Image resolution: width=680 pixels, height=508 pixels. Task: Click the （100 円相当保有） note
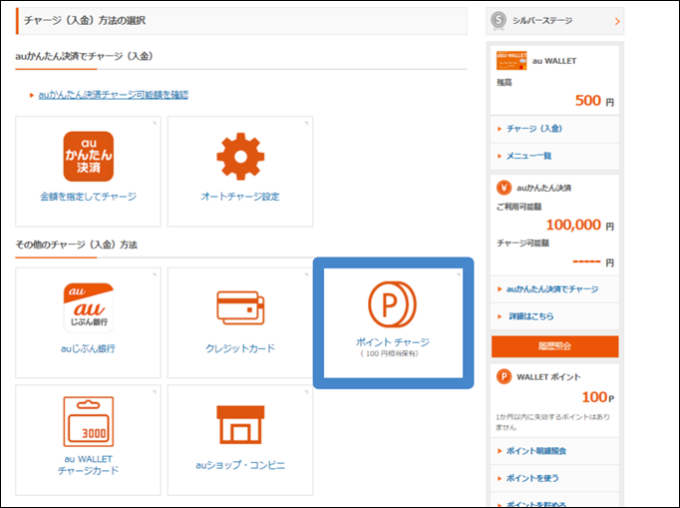point(389,354)
